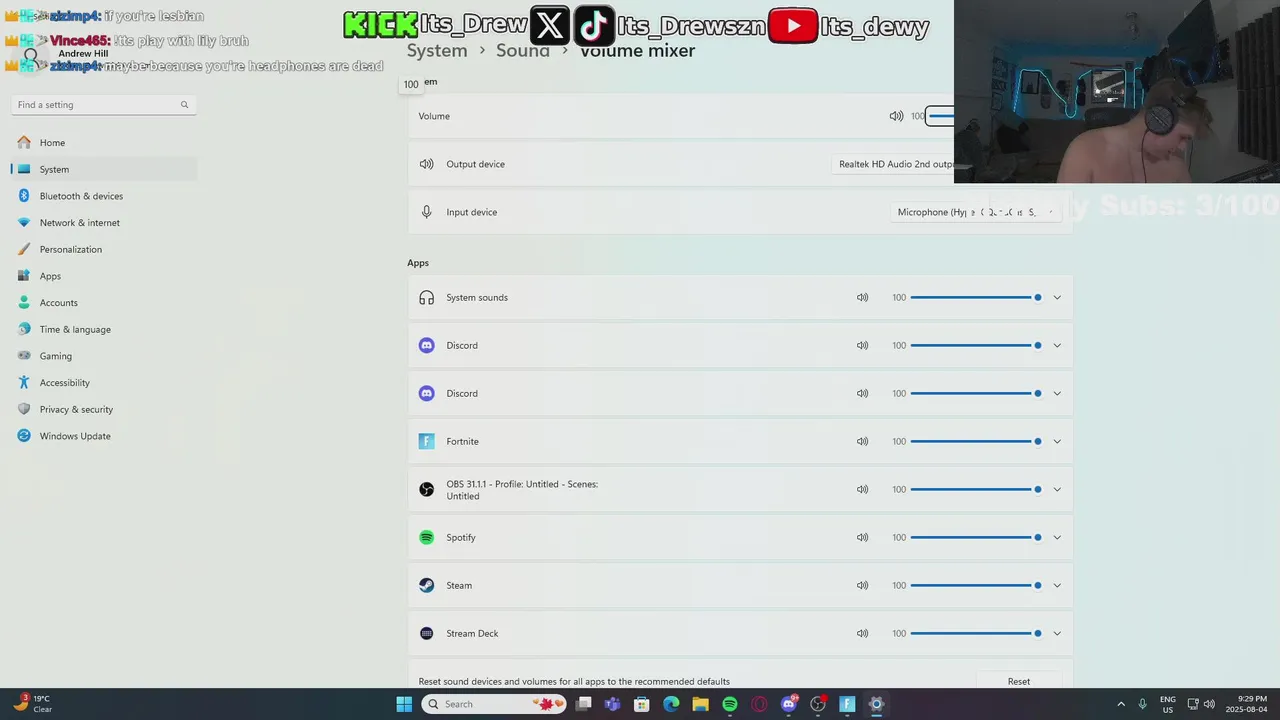The height and width of the screenshot is (720, 1280).
Task: Open Discord from the taskbar
Action: 789,704
